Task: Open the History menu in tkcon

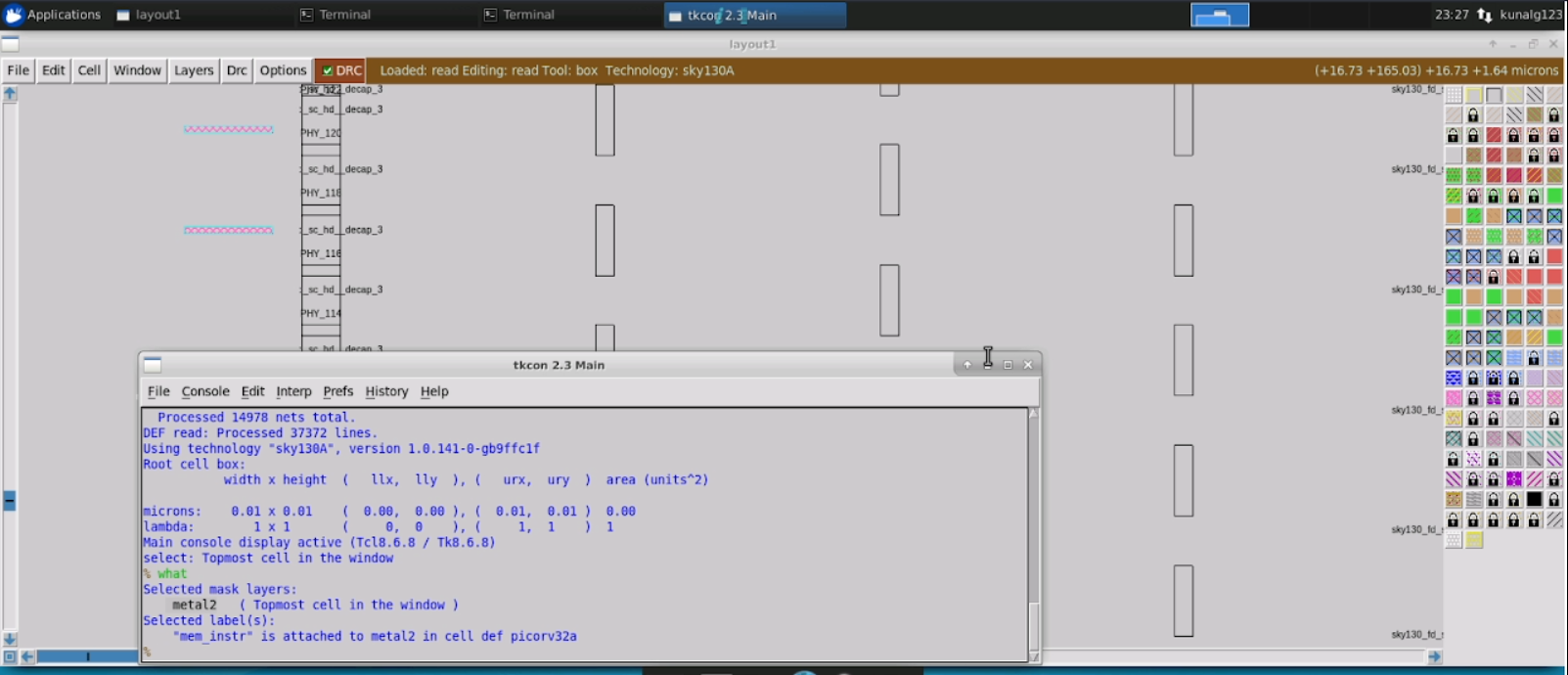Action: point(386,391)
